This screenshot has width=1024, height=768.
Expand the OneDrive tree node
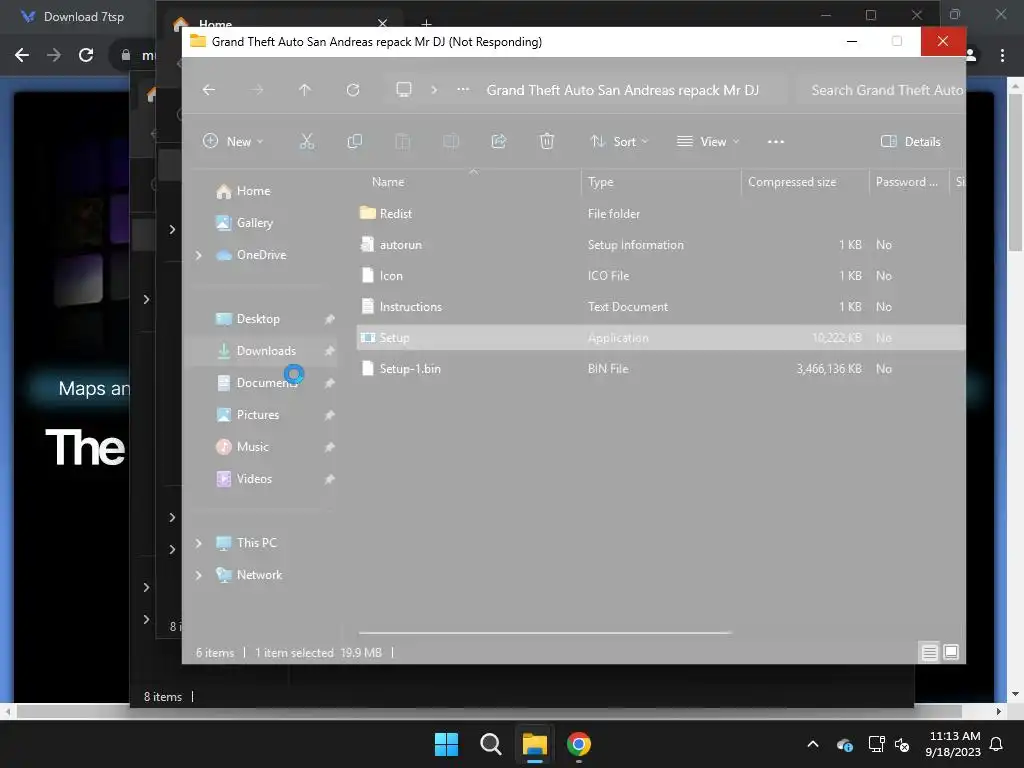pos(199,255)
